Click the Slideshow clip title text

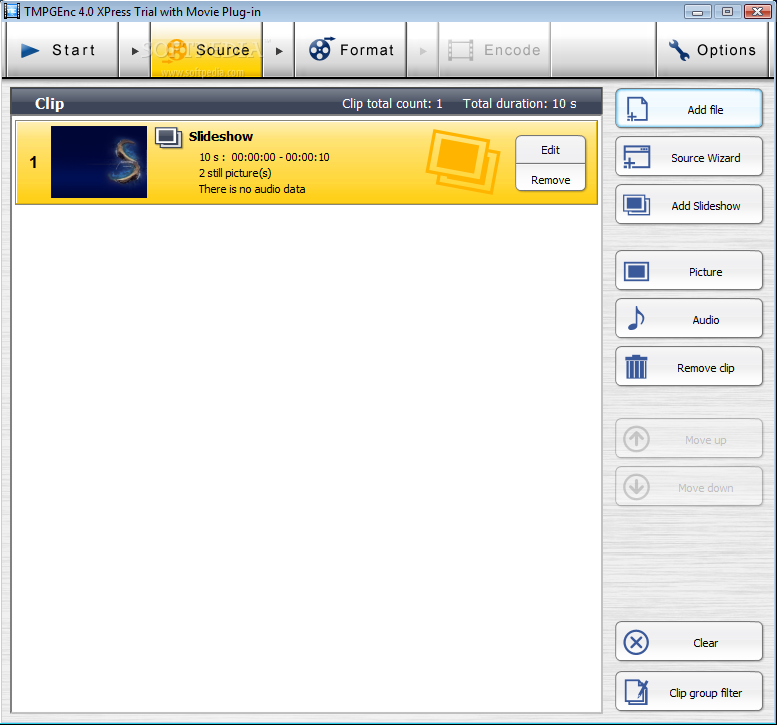click(x=221, y=136)
